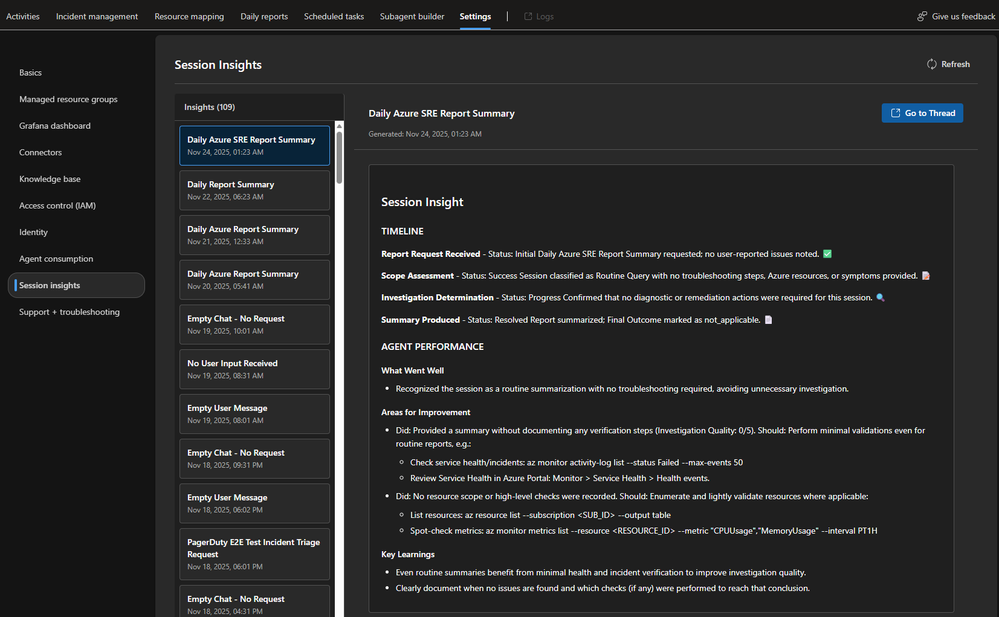
Task: Switch to Subagent builder tab
Action: (x=412, y=17)
